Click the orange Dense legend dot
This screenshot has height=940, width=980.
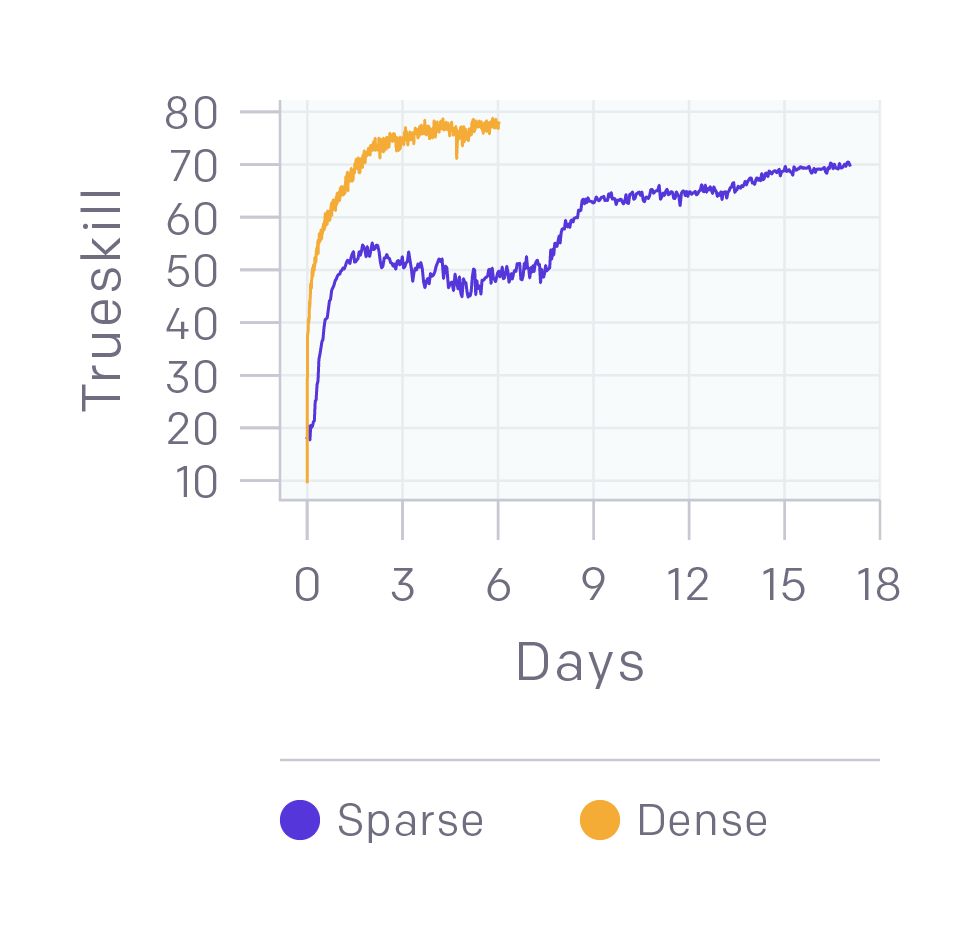[x=600, y=820]
